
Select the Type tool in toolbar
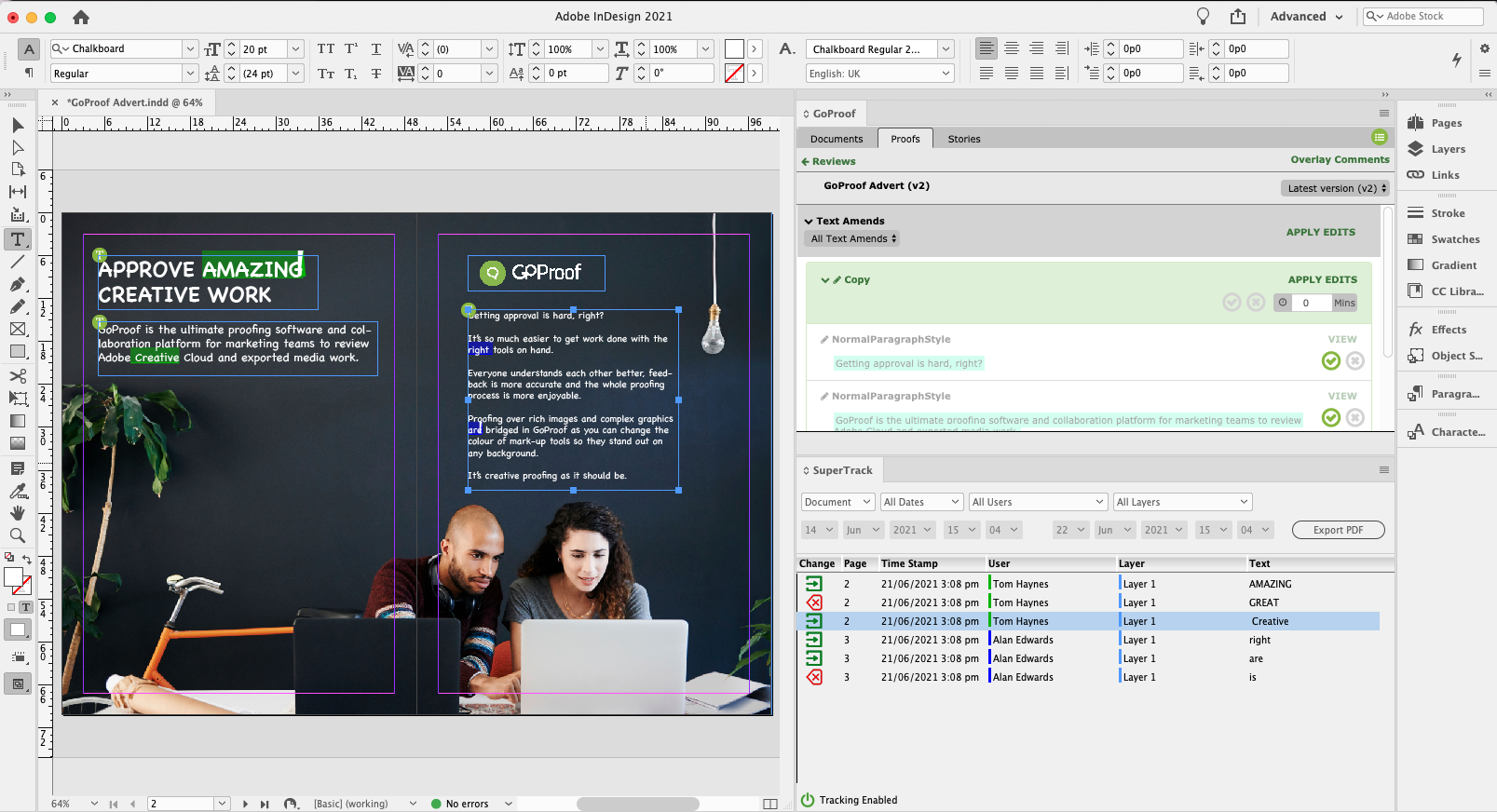pos(18,239)
